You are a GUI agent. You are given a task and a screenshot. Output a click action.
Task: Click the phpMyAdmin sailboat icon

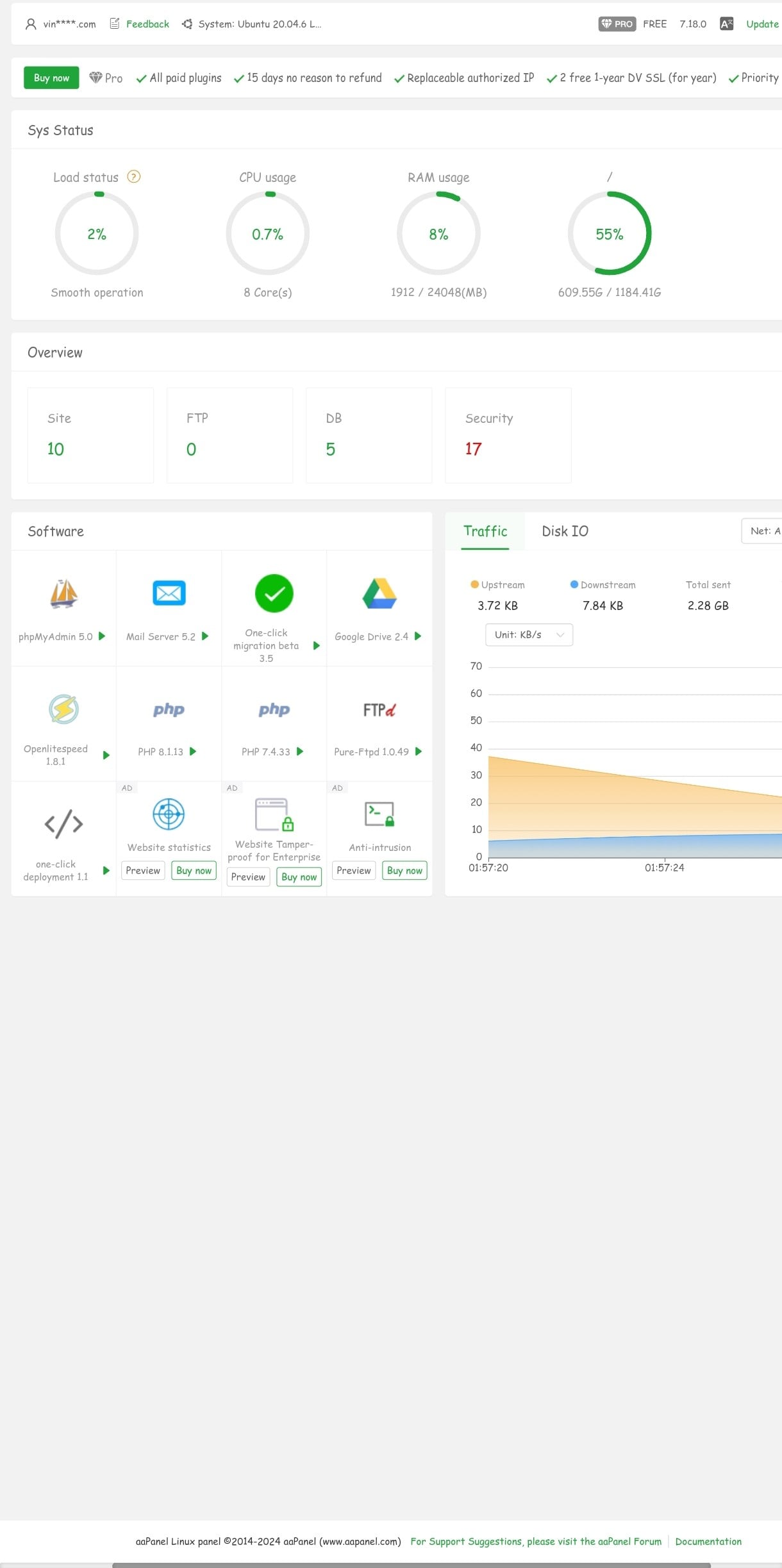click(63, 593)
